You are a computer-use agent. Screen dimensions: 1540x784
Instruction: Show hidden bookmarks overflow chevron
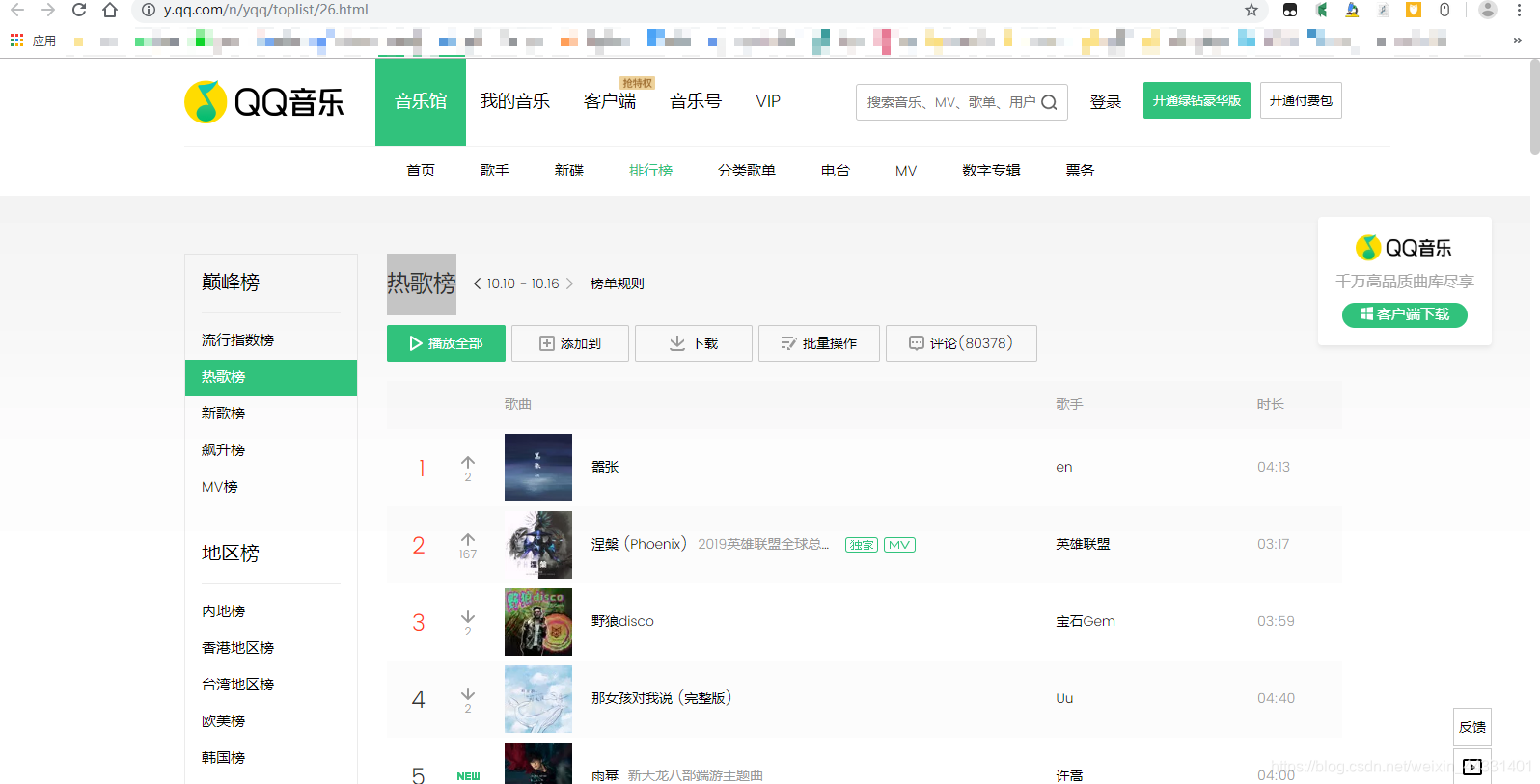[x=1518, y=41]
